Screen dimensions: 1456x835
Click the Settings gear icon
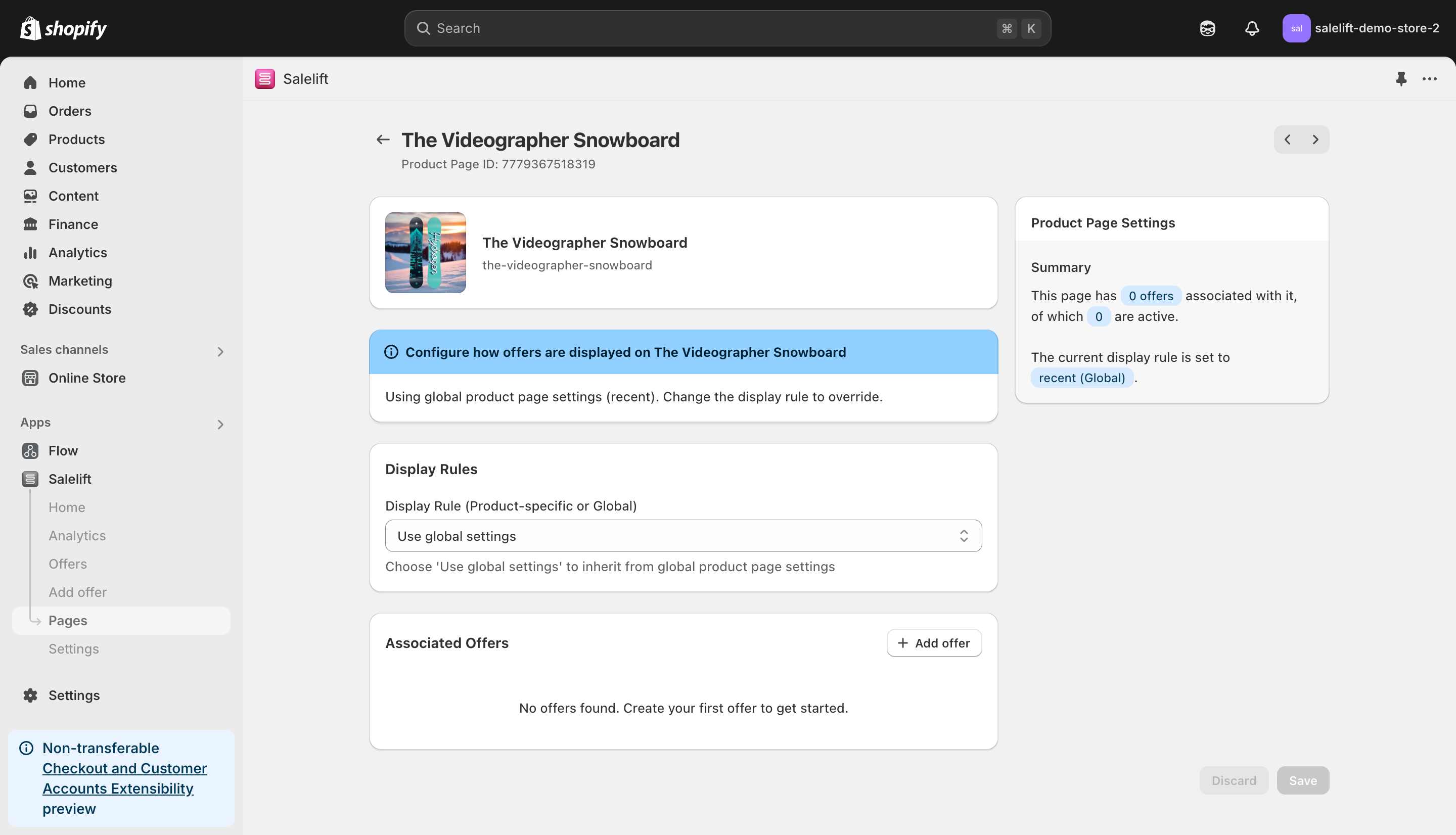coord(30,695)
